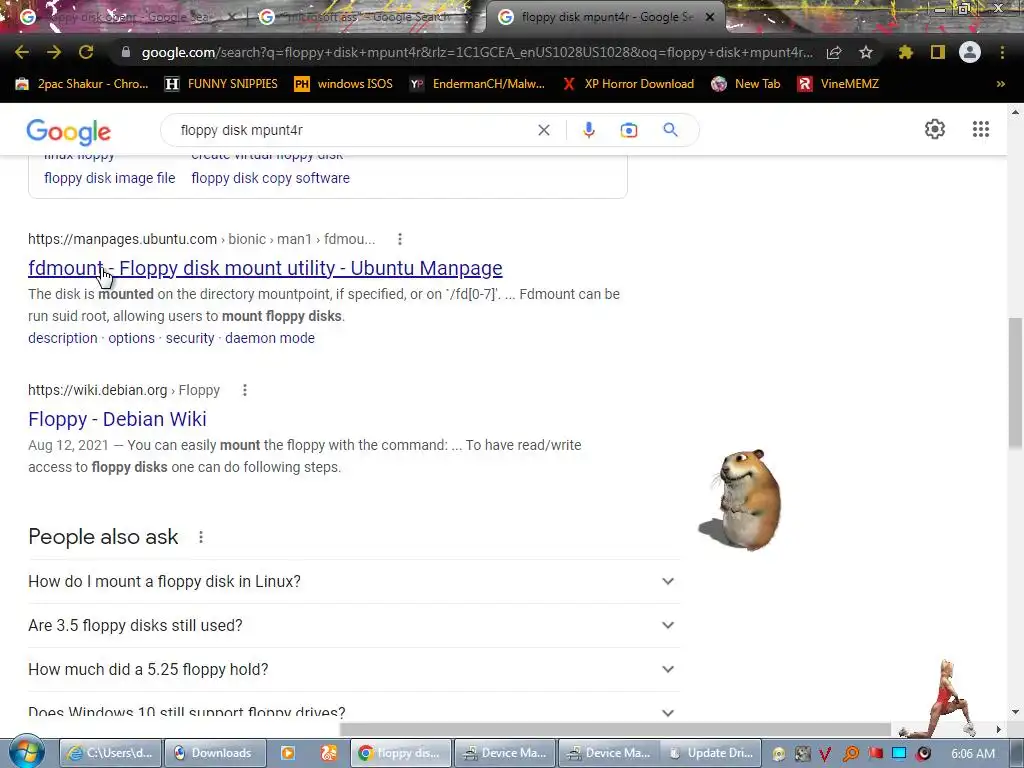Viewport: 1024px width, 768px height.
Task: Open the 'EndermanCH/Malw...' bookmark
Action: coord(477,84)
